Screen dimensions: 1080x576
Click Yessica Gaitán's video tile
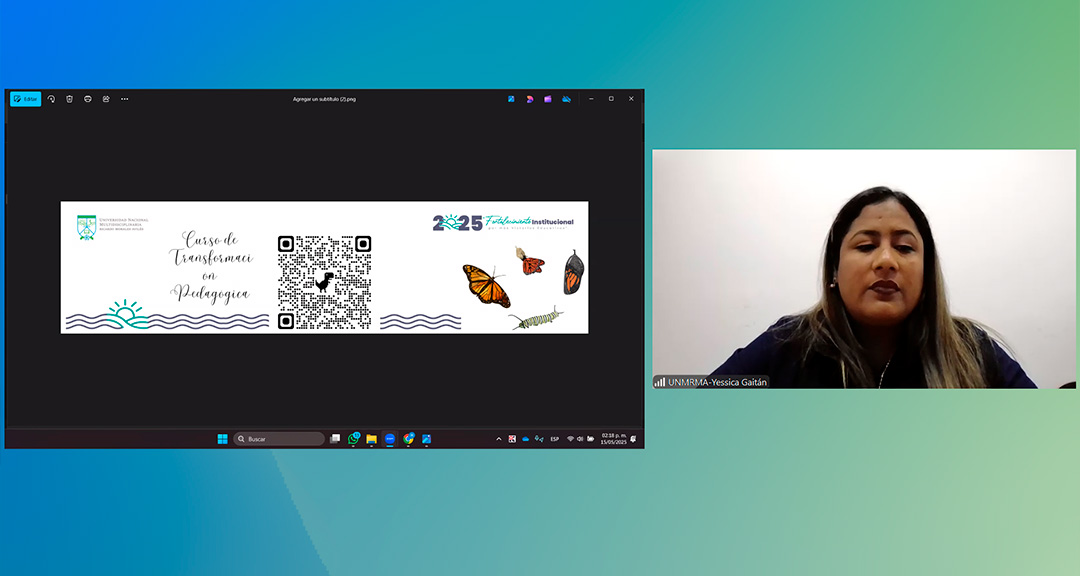pos(864,269)
